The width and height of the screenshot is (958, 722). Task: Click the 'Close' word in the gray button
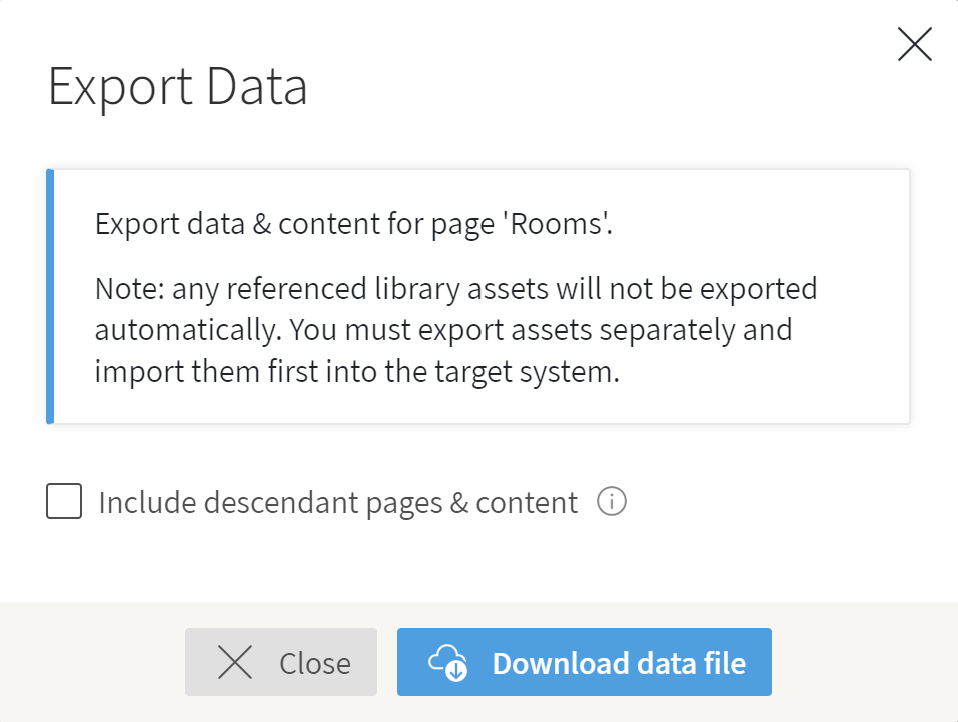coord(315,663)
